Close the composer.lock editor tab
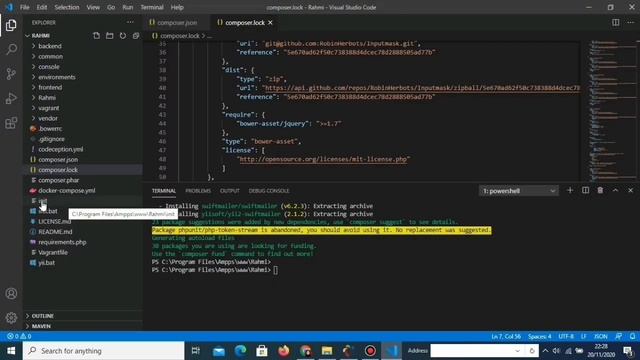The image size is (640, 360). click(270, 23)
